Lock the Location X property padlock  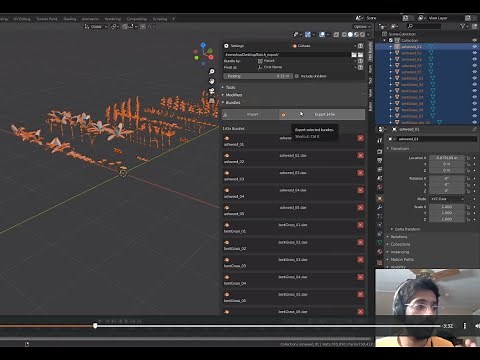pos(468,158)
